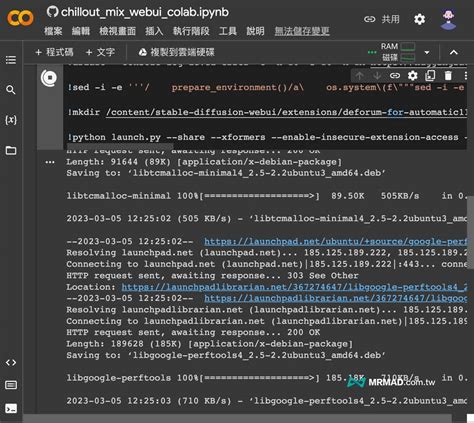Mirror the cell in a tab
Image resolution: width=474 pixels, height=423 pixels.
[430, 76]
